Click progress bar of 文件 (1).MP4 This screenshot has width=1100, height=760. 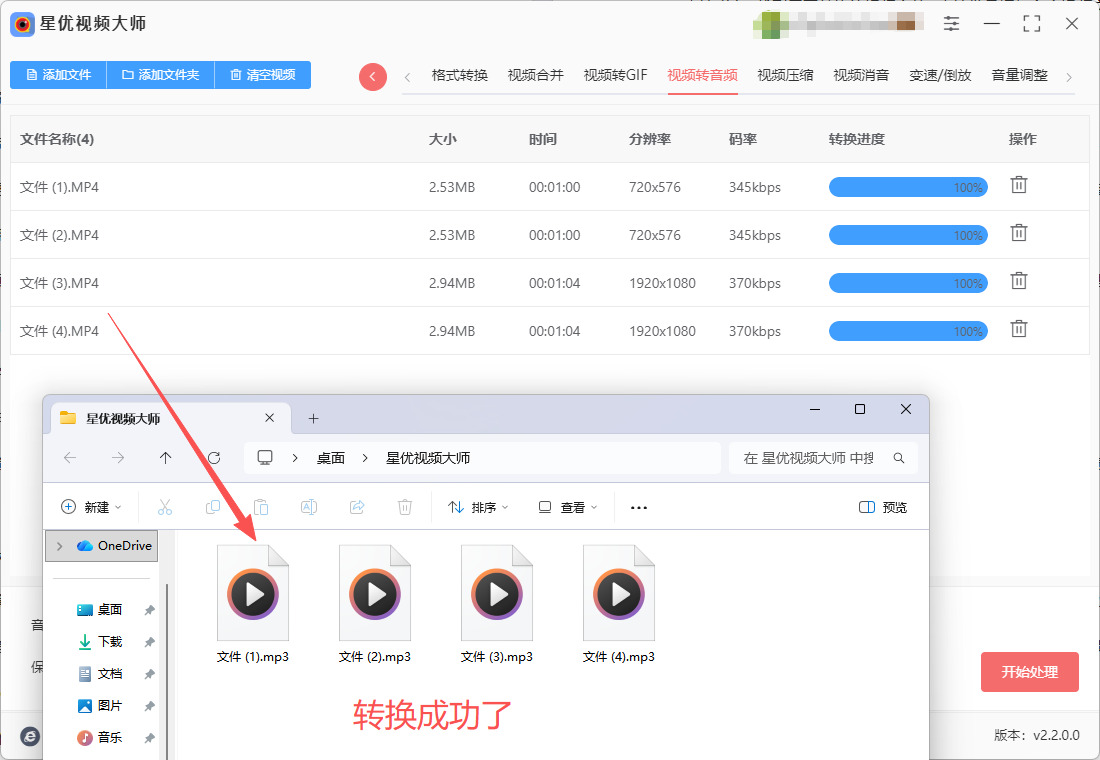coord(908,187)
